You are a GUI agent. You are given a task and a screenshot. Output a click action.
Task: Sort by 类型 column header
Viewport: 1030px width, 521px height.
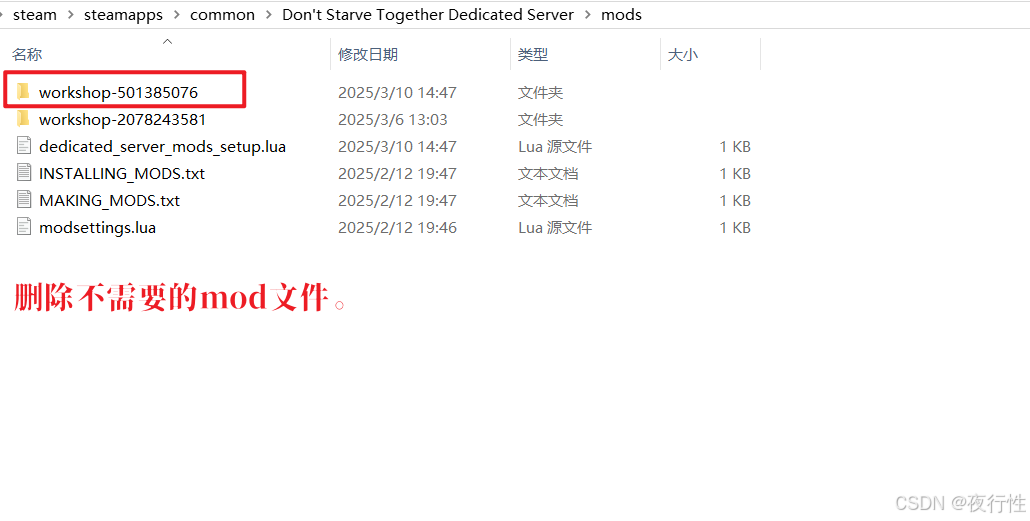pyautogui.click(x=533, y=55)
